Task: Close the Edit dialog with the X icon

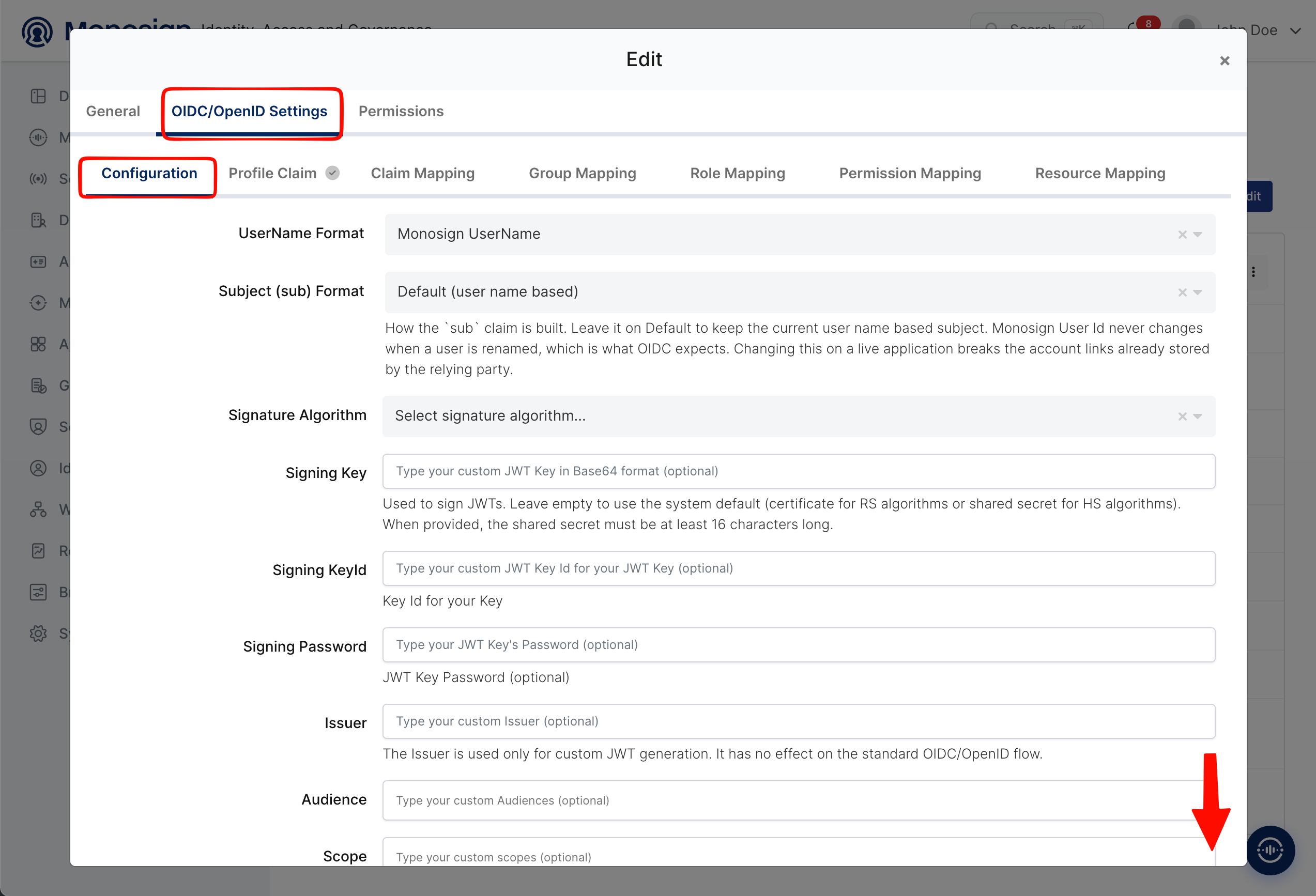Action: pos(1225,60)
